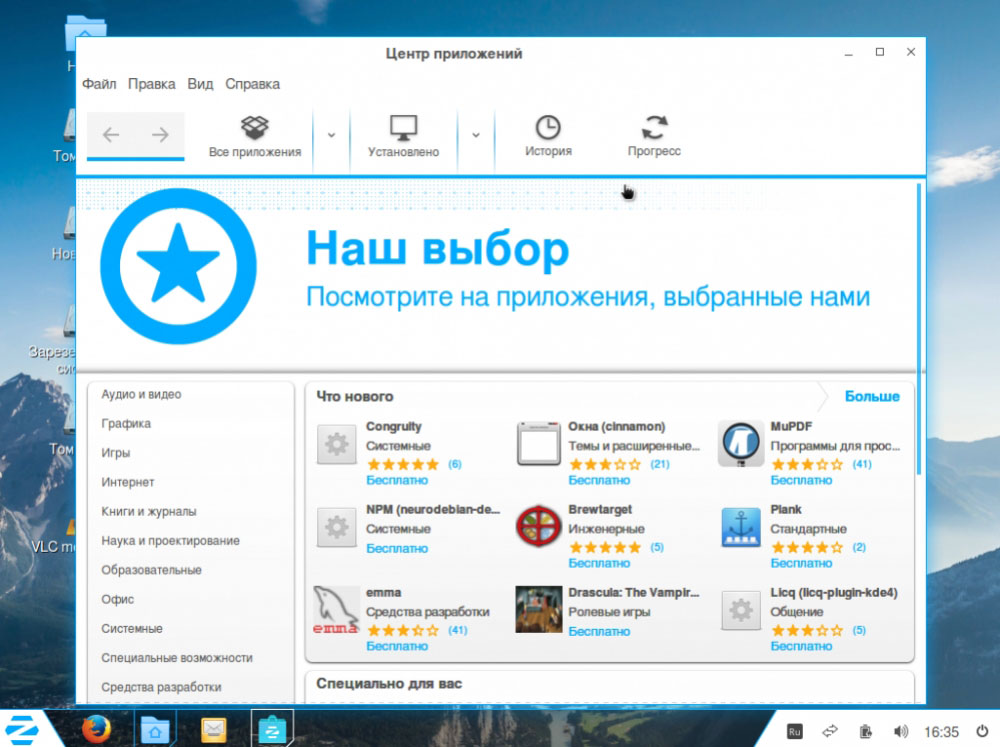Open the All applications toolbar icon

tap(254, 126)
